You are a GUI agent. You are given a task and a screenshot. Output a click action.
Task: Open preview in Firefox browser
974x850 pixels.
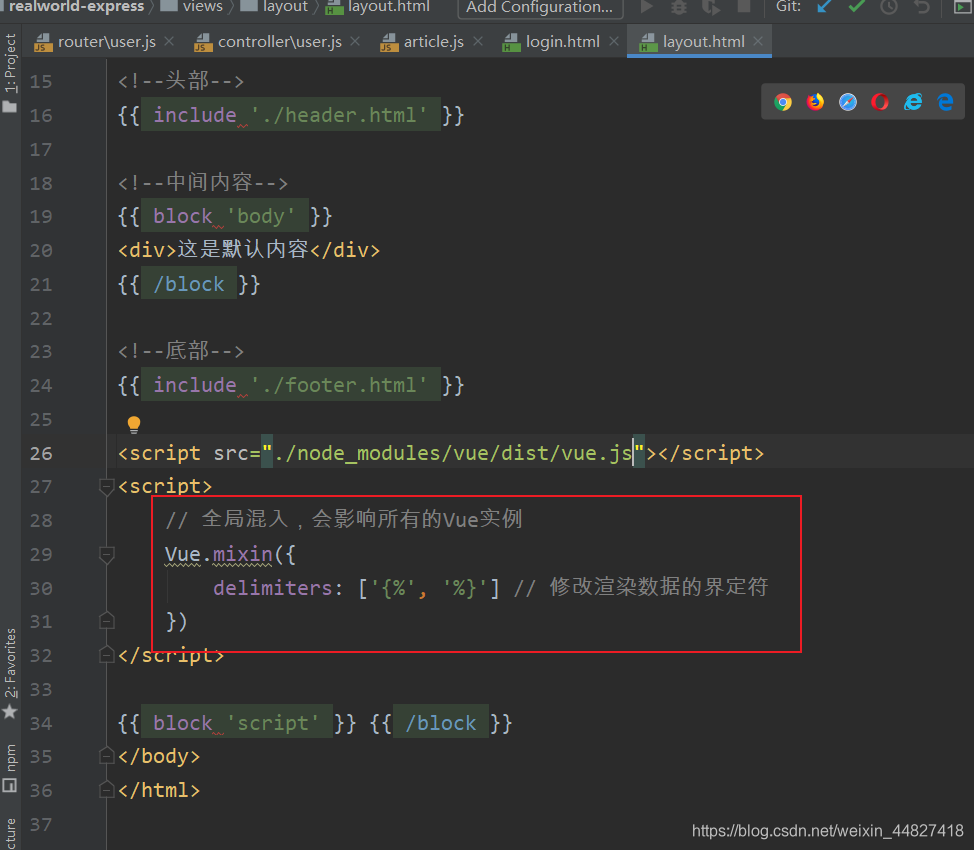click(815, 102)
